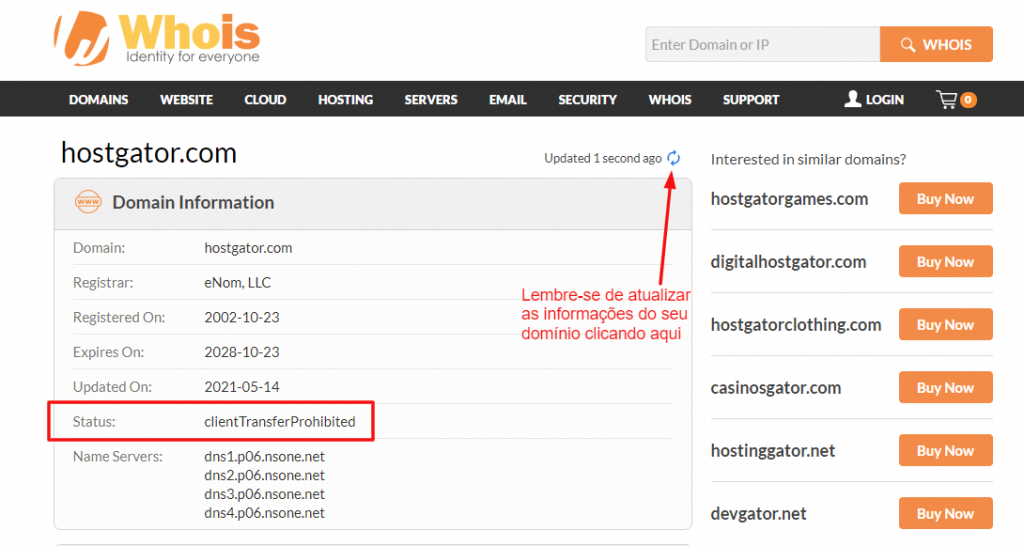1024x546 pixels.
Task: Click the hostgator.com page heading
Action: click(x=149, y=153)
